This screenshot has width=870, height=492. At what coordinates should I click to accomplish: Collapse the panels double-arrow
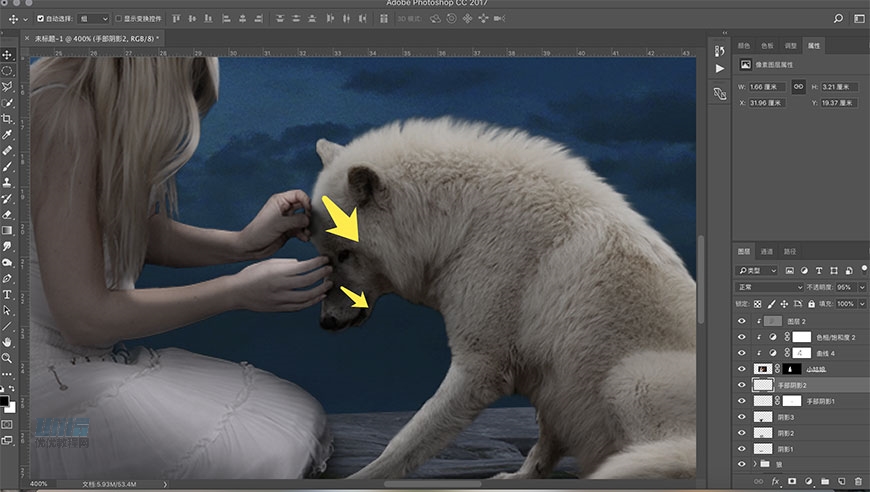725,33
